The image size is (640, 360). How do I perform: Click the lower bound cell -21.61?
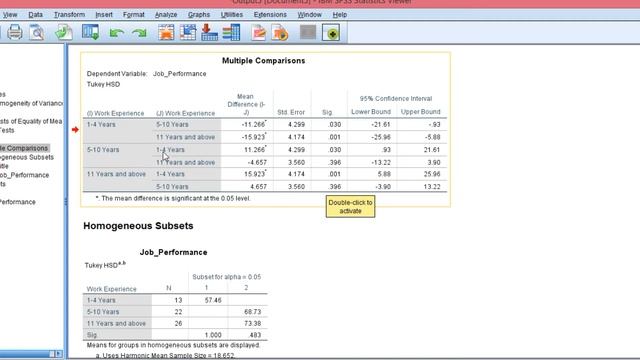pyautogui.click(x=381, y=124)
